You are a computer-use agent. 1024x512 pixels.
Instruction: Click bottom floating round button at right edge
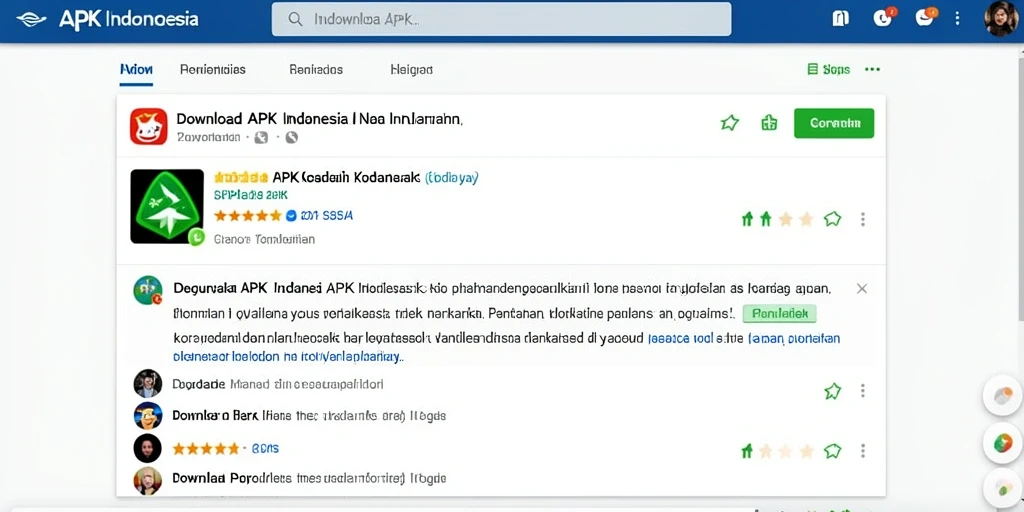pyautogui.click(x=1002, y=490)
